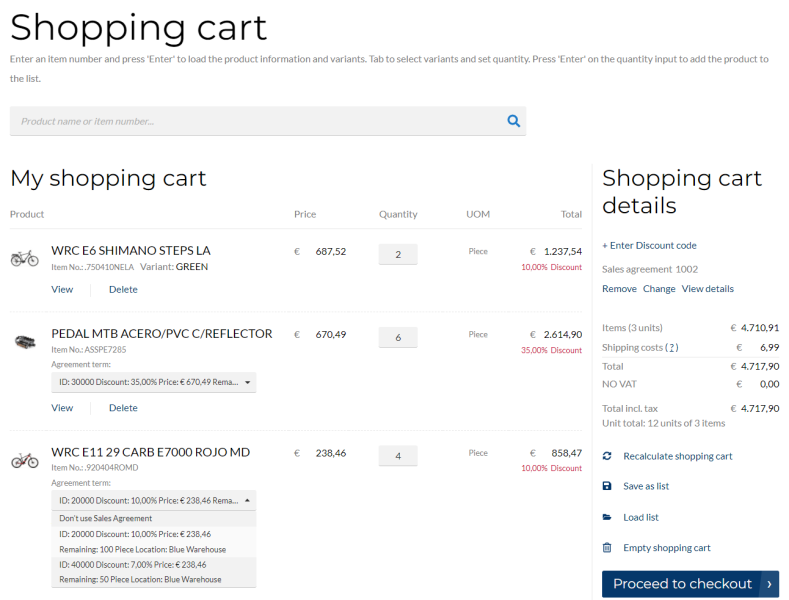Click Empty shopping cart link
Viewport: 789px width, 600px height.
tap(667, 548)
